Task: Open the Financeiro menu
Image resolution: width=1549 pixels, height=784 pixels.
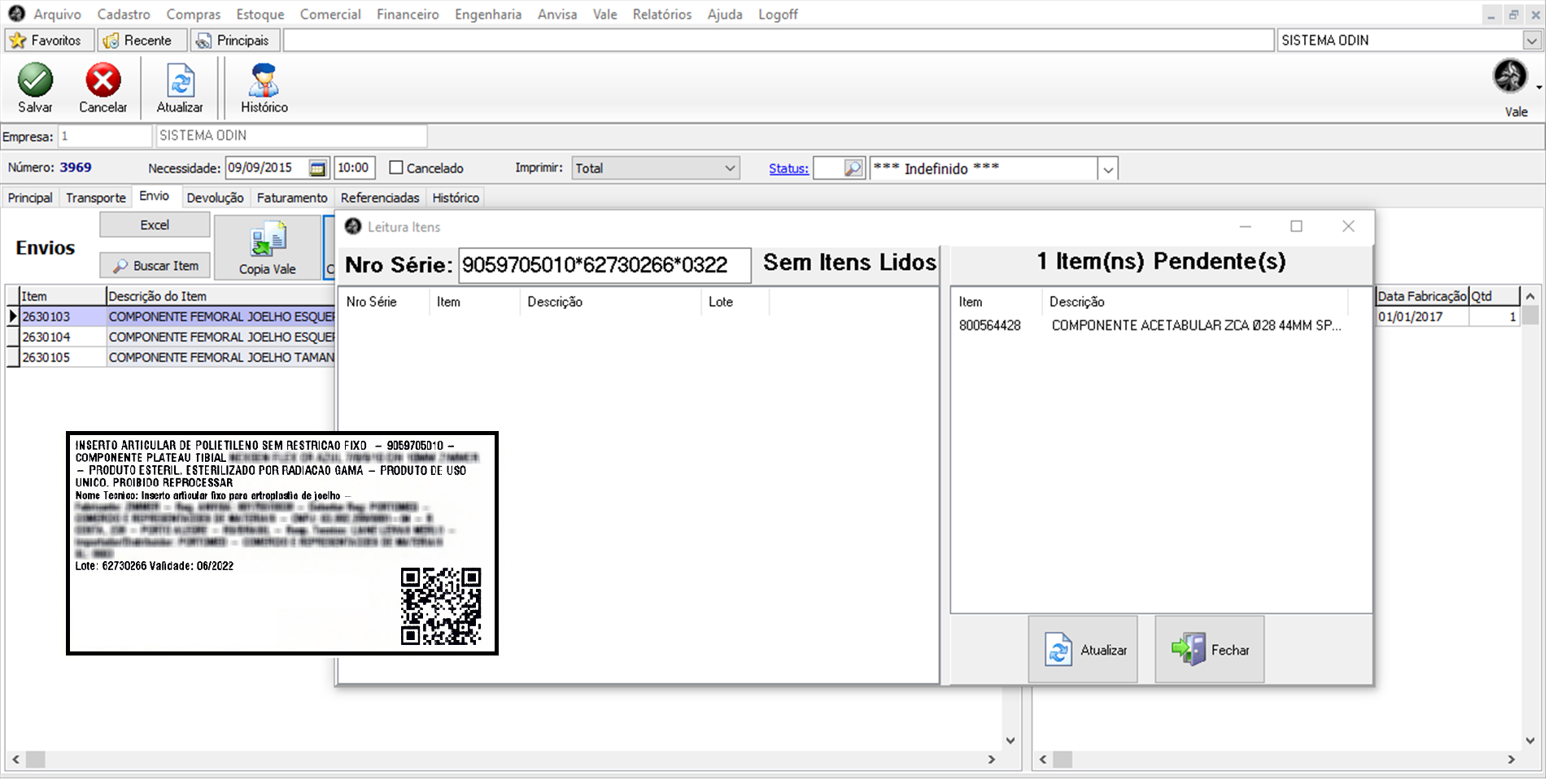Action: click(408, 15)
